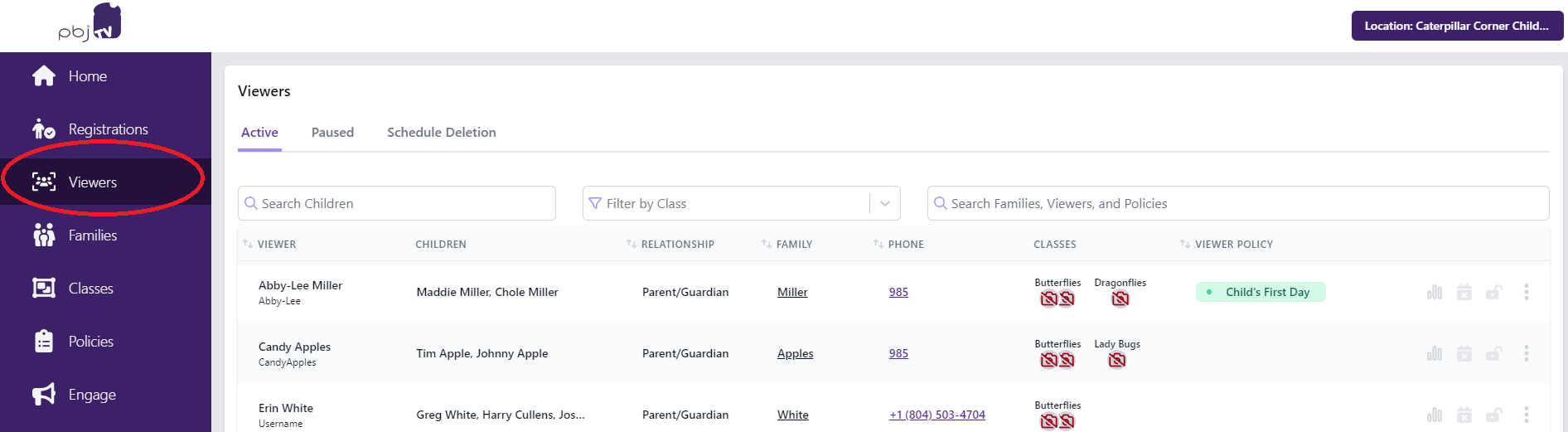Image resolution: width=1568 pixels, height=432 pixels.
Task: Click Abby-Lee Miller's phone number 985
Action: (x=898, y=292)
